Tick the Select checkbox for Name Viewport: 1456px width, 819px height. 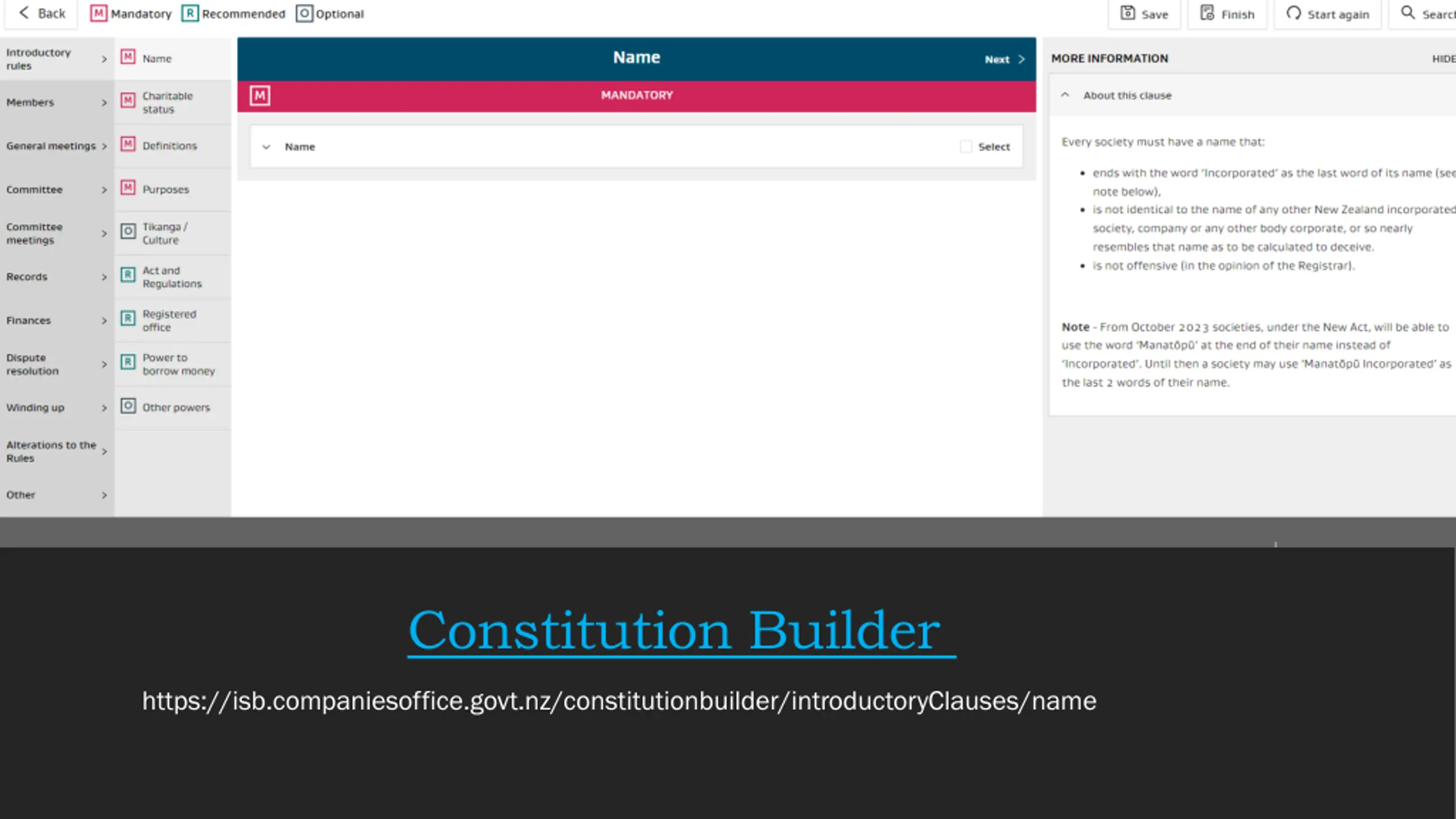(x=966, y=147)
